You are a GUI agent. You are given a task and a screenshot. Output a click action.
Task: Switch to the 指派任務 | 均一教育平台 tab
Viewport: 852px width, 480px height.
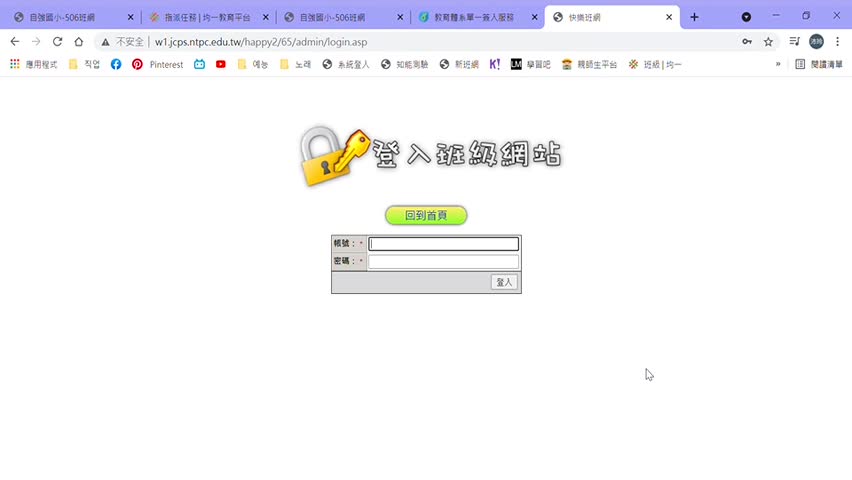pyautogui.click(x=207, y=17)
